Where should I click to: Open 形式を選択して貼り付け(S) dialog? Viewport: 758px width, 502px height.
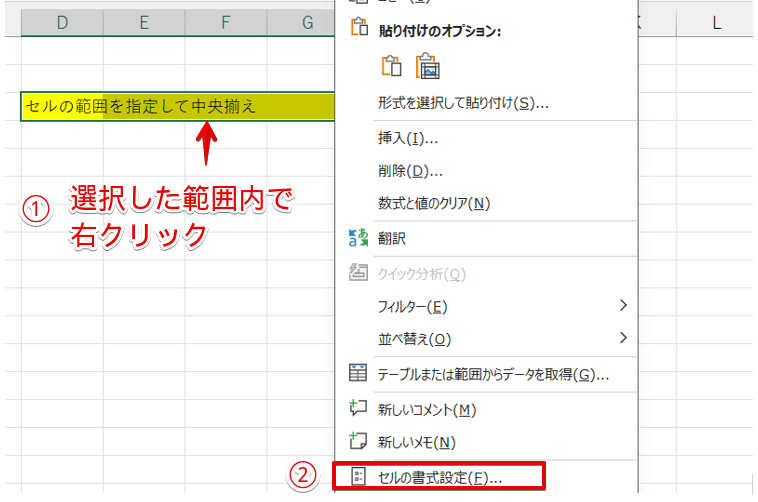(x=463, y=103)
